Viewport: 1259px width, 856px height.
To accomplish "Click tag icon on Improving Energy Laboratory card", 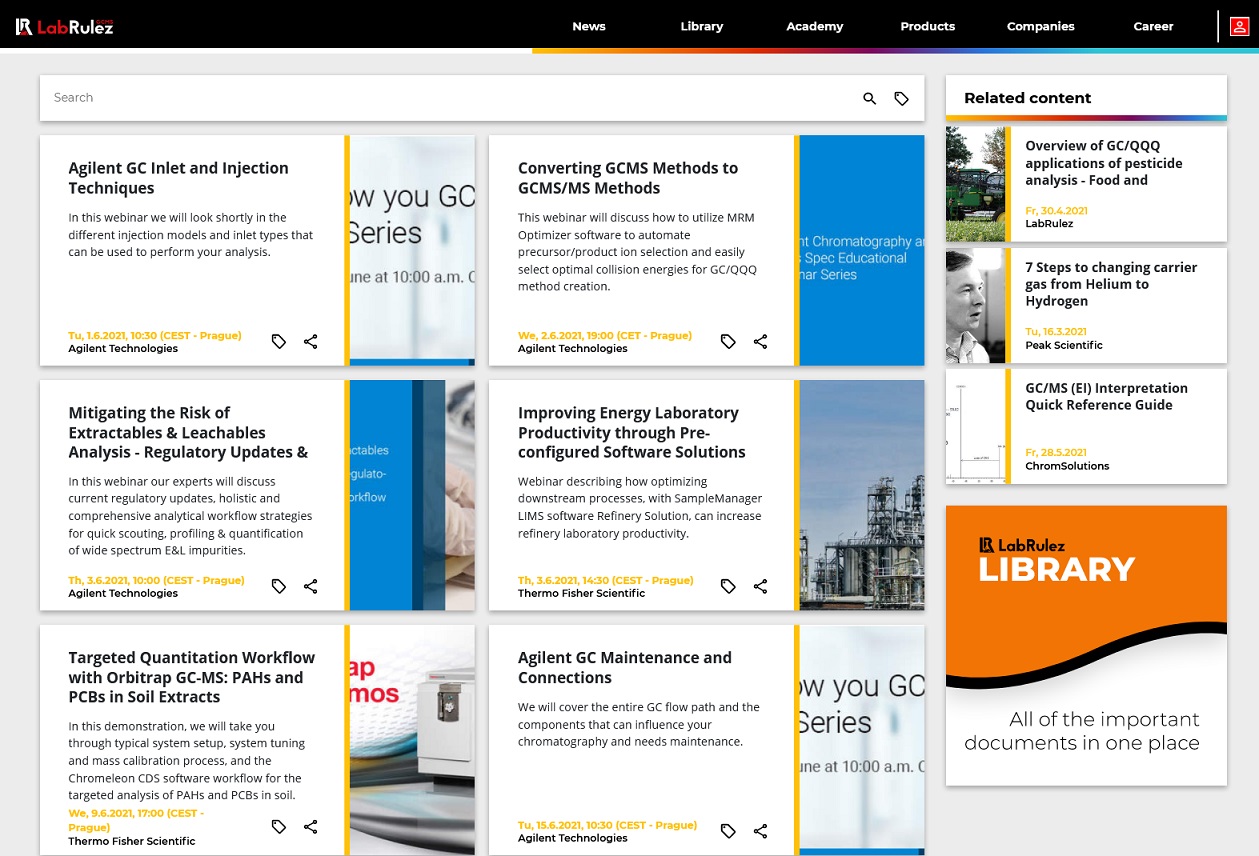I will (x=728, y=587).
